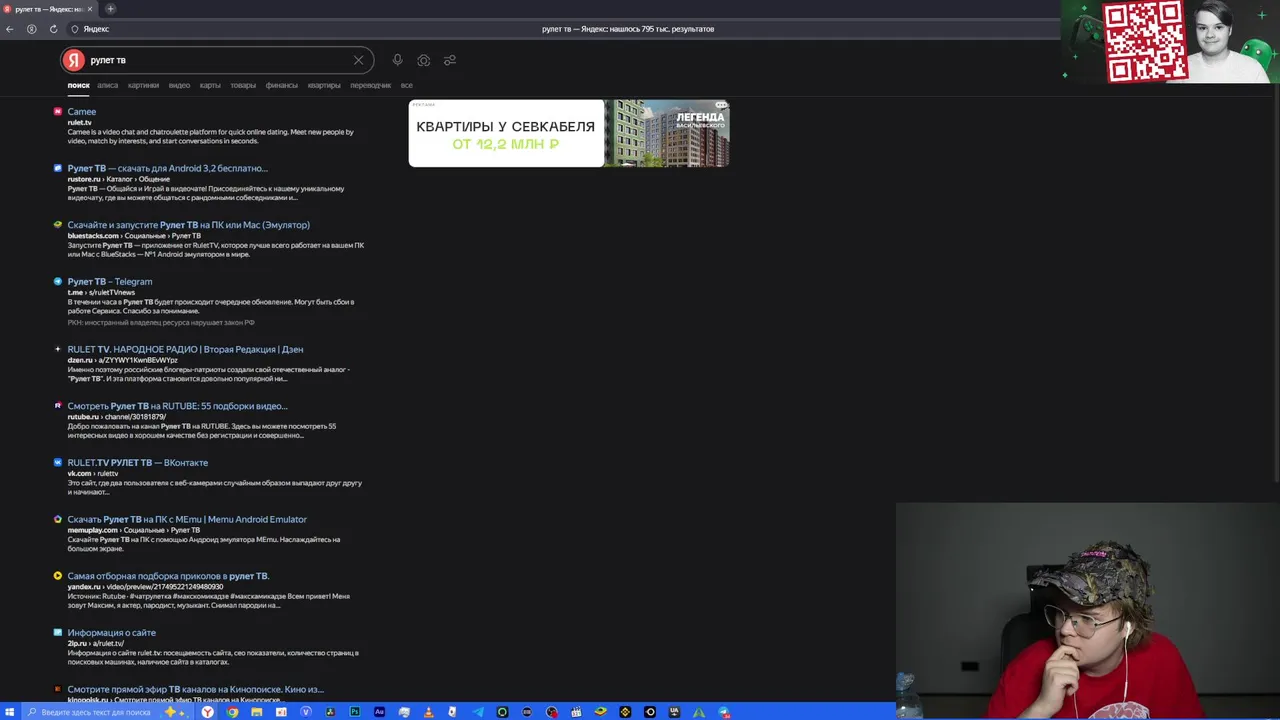Switch to the карты search tab
Screen dimensions: 1280x720
tap(210, 85)
